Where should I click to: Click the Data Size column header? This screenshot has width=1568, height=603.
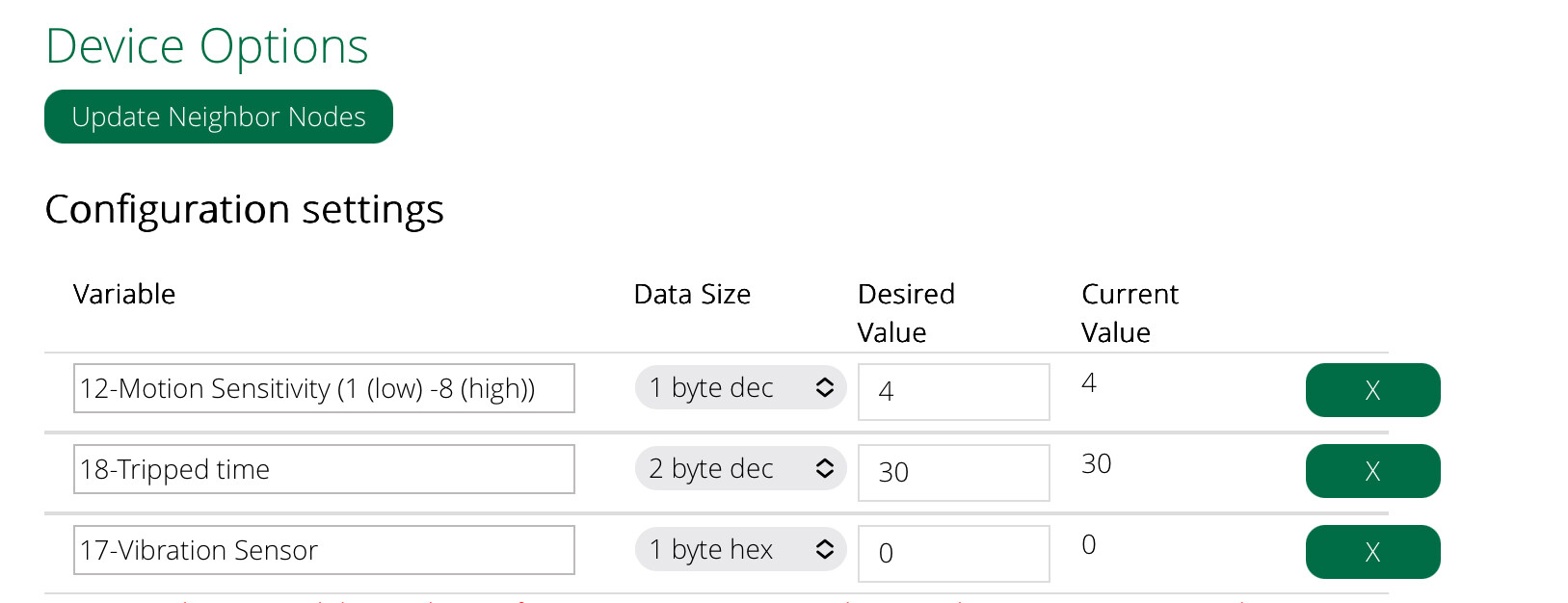click(692, 294)
